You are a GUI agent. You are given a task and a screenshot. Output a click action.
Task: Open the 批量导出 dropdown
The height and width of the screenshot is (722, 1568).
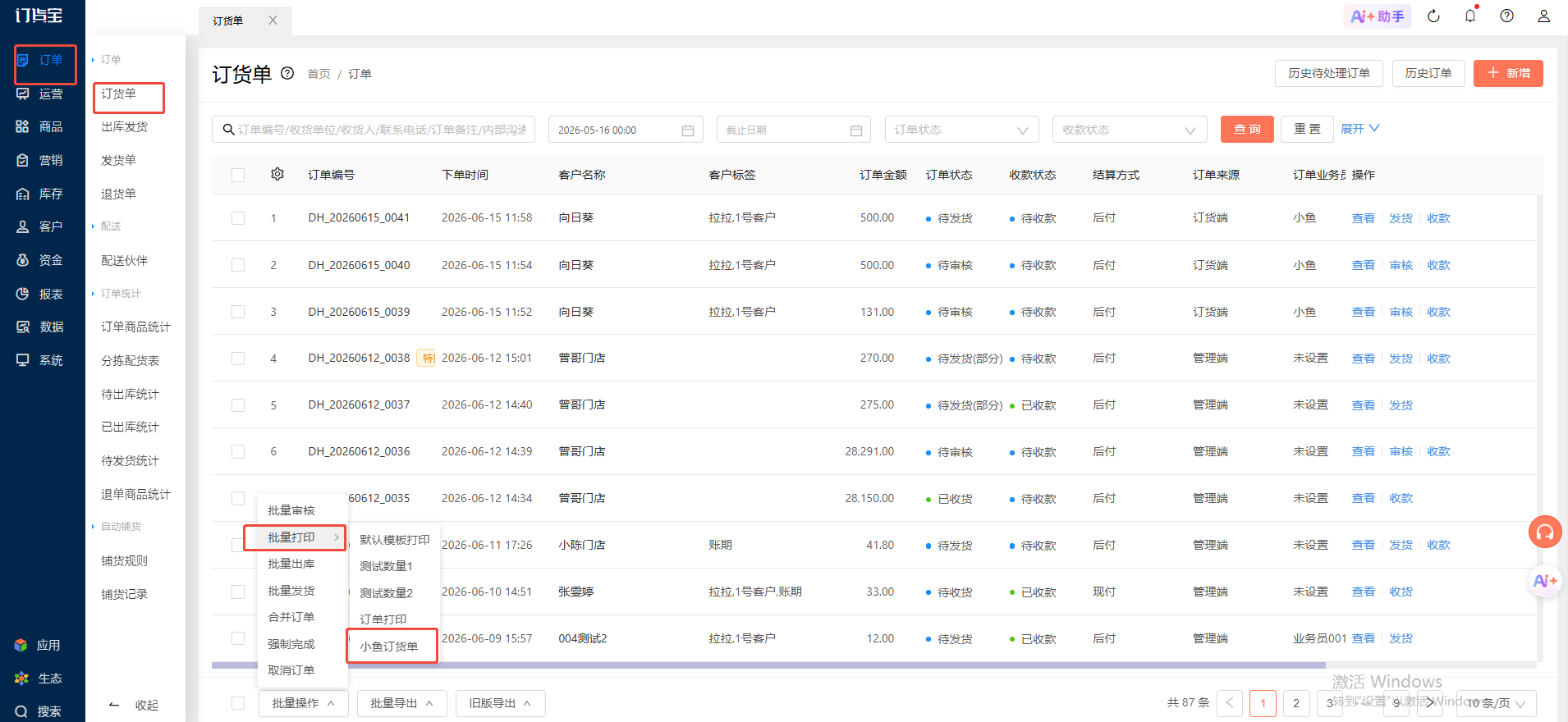(401, 703)
